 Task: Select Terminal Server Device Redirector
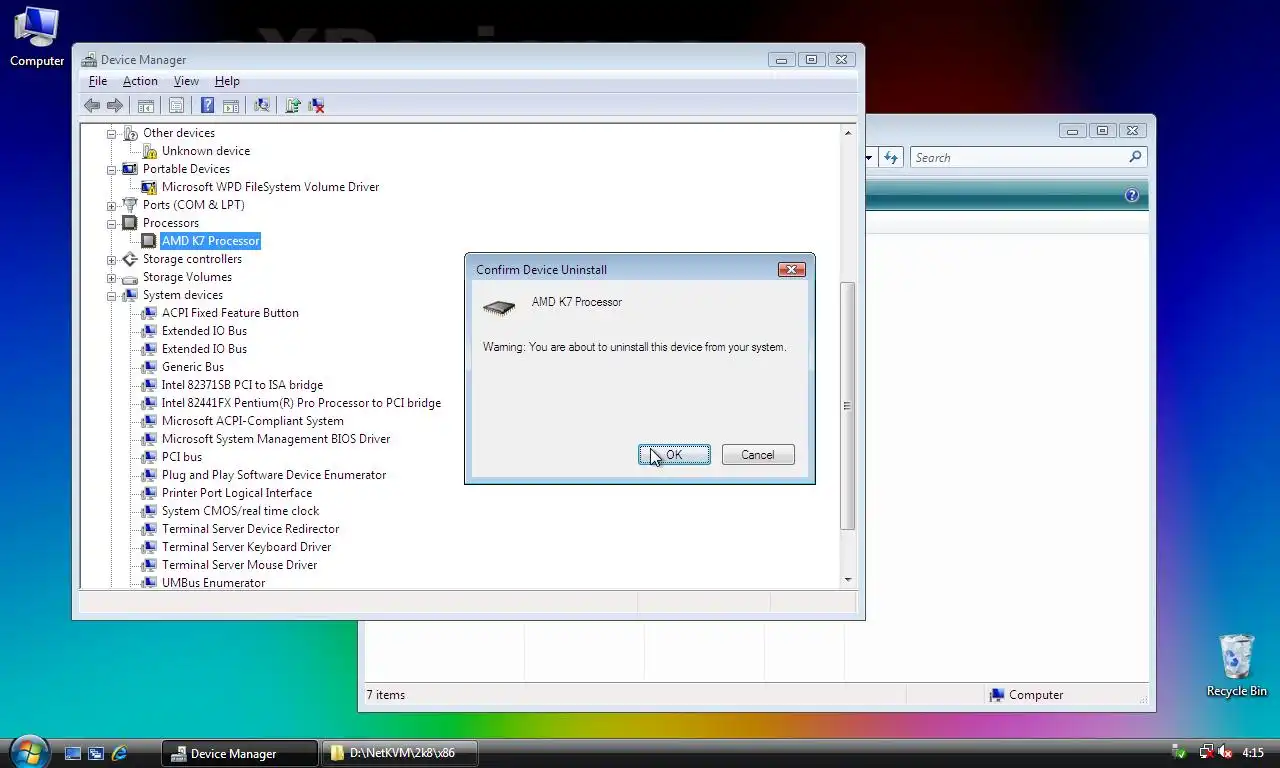click(250, 529)
